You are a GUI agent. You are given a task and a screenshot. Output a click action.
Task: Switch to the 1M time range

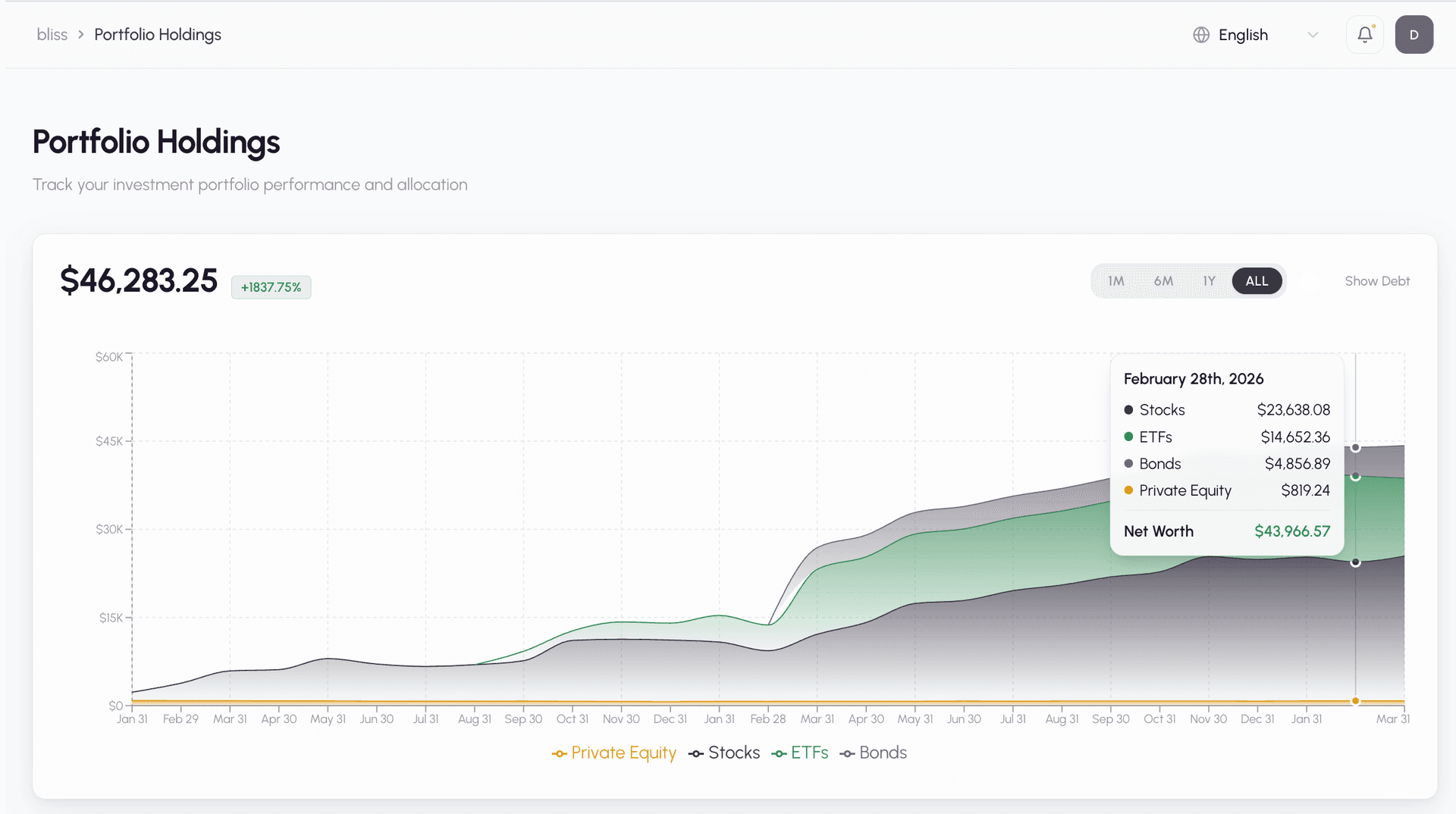[1116, 280]
